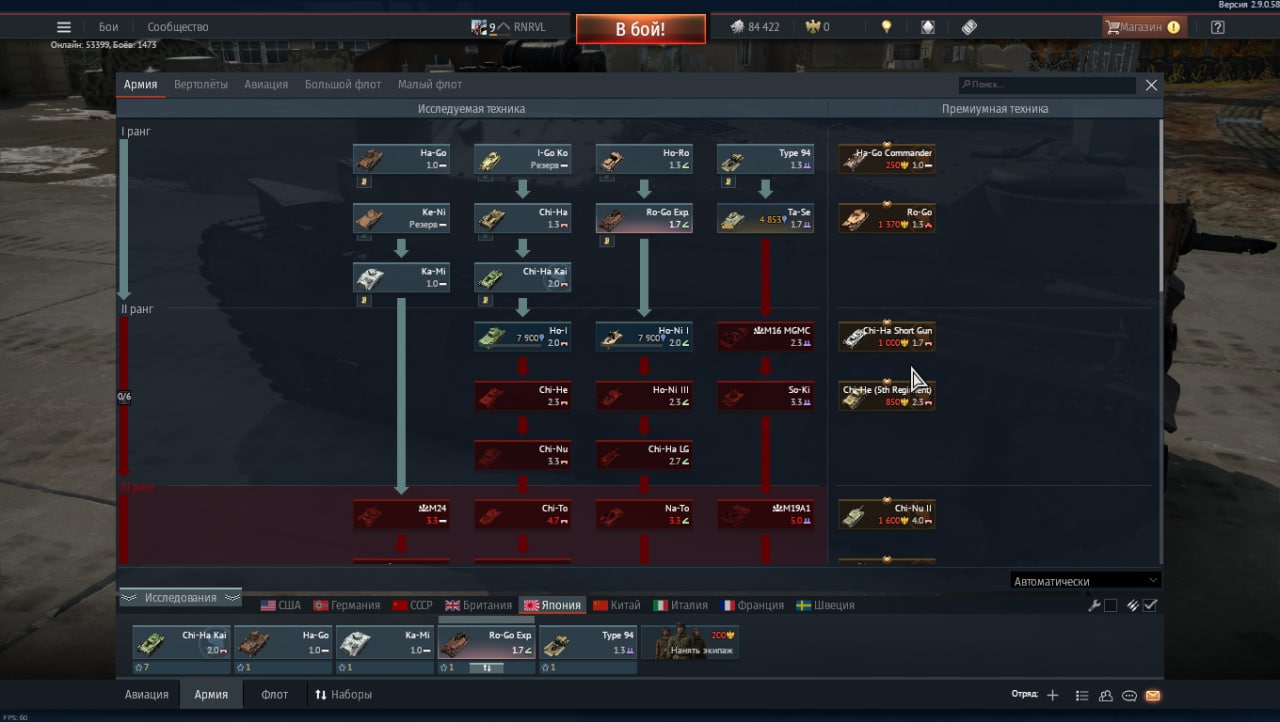This screenshot has width=1280, height=722.
Task: Select the Ha-Go tank in tree
Action: pyautogui.click(x=401, y=159)
